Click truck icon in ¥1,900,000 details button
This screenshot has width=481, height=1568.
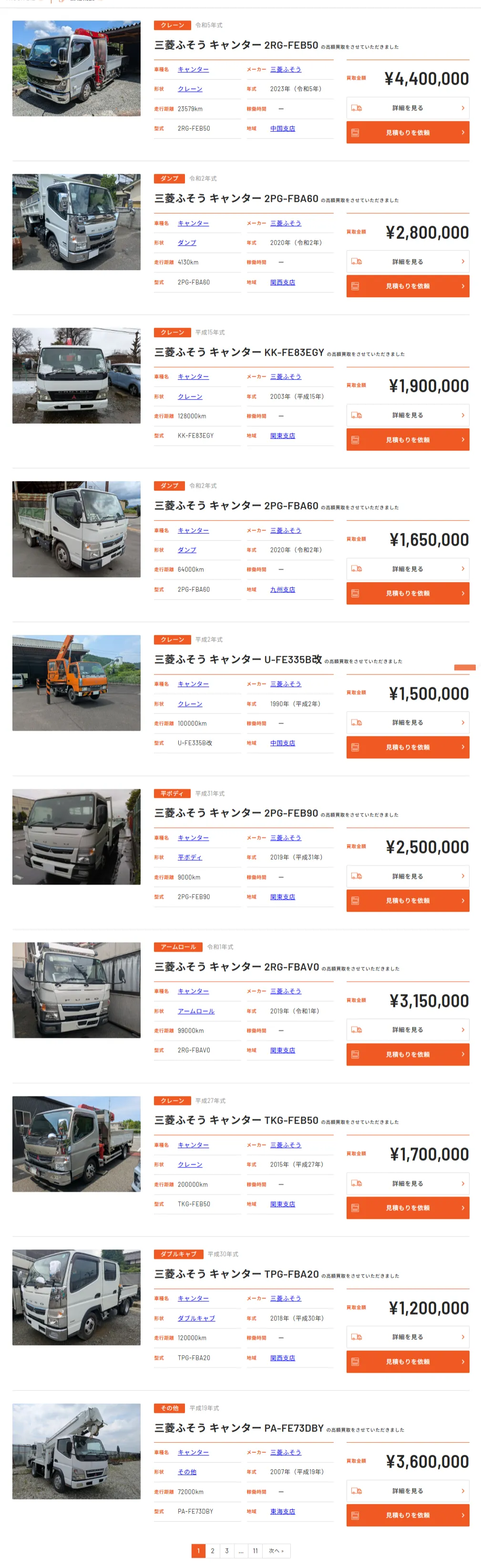(x=356, y=415)
